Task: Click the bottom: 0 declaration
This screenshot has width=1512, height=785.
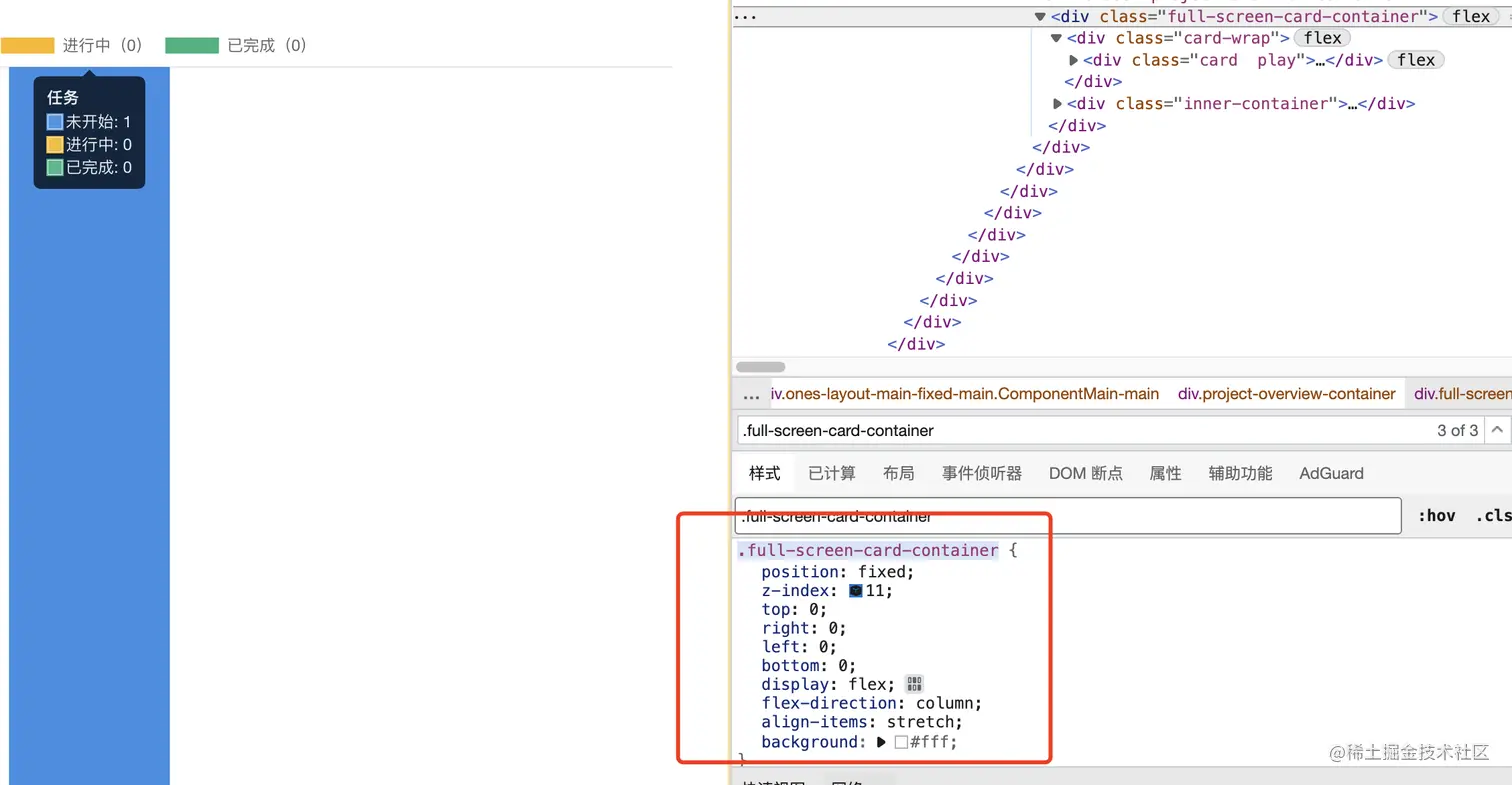Action: [809, 666]
